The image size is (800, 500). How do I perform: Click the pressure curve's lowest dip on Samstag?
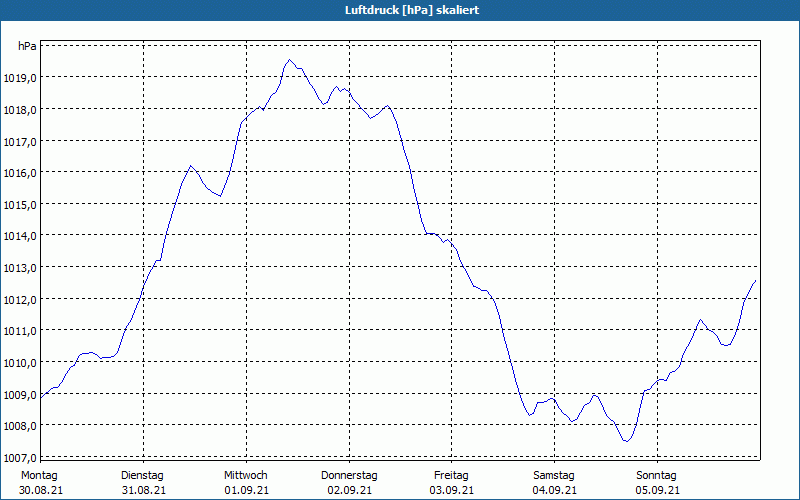pyautogui.click(x=627, y=441)
